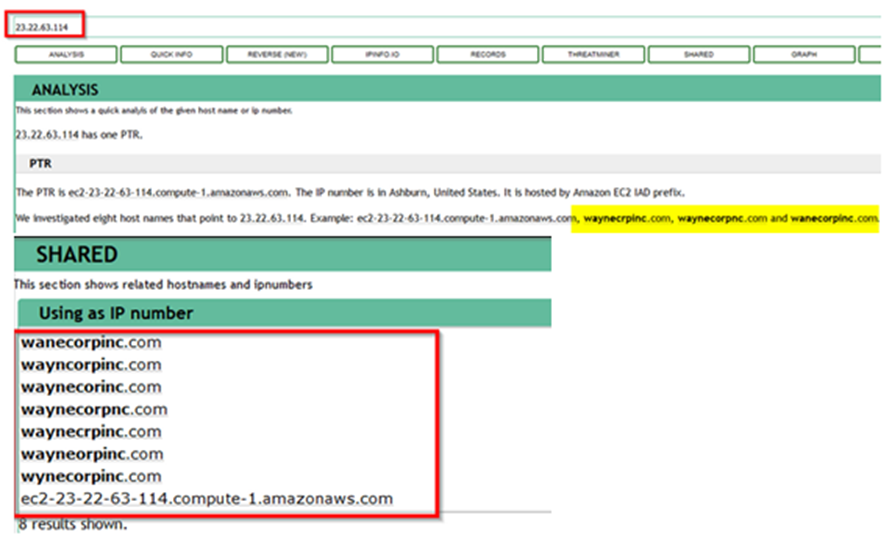Click the PTR hostname in 'The PTR is ec2-23-22-63-114...' sentence
Image resolution: width=892 pixels, height=552 pixels.
[179, 192]
